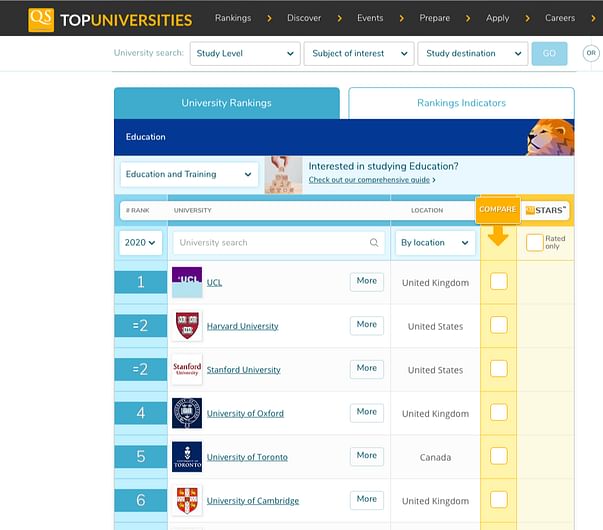603x530 pixels.
Task: Click More button for Harvard University
Action: (x=366, y=325)
